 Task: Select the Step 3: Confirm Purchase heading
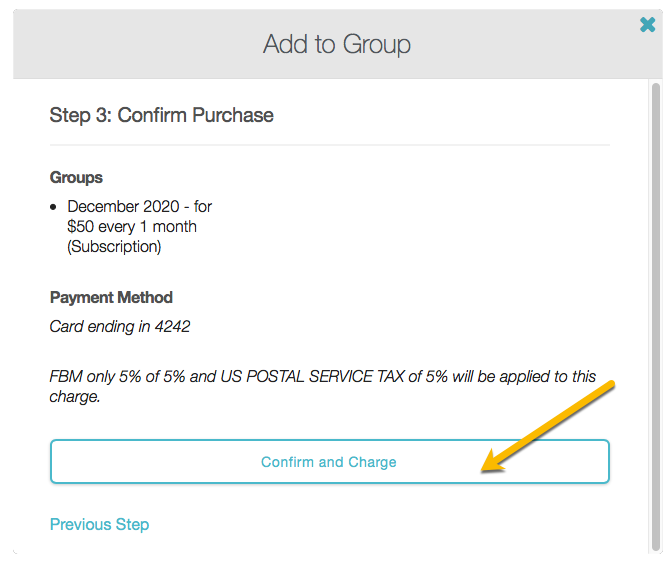click(161, 115)
